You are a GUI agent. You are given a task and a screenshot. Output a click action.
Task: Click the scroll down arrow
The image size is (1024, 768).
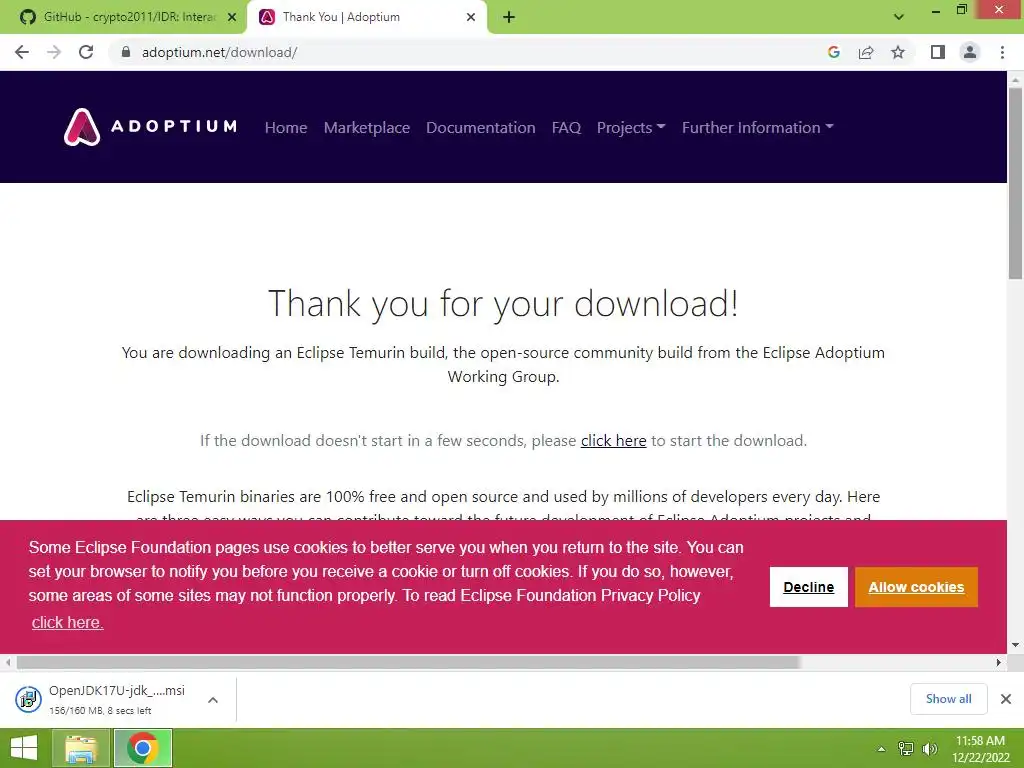(1016, 645)
